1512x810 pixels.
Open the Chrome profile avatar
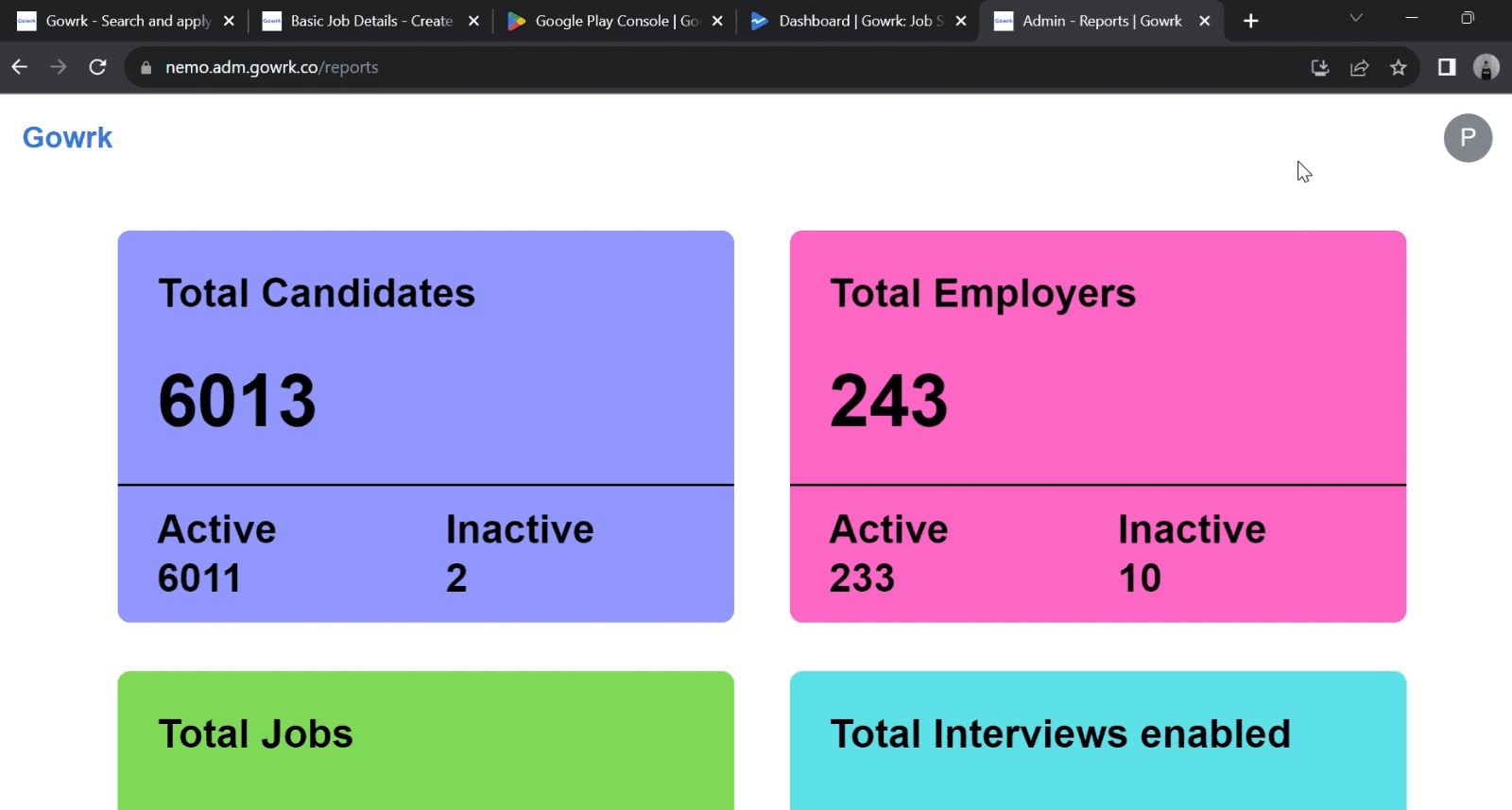[1486, 67]
